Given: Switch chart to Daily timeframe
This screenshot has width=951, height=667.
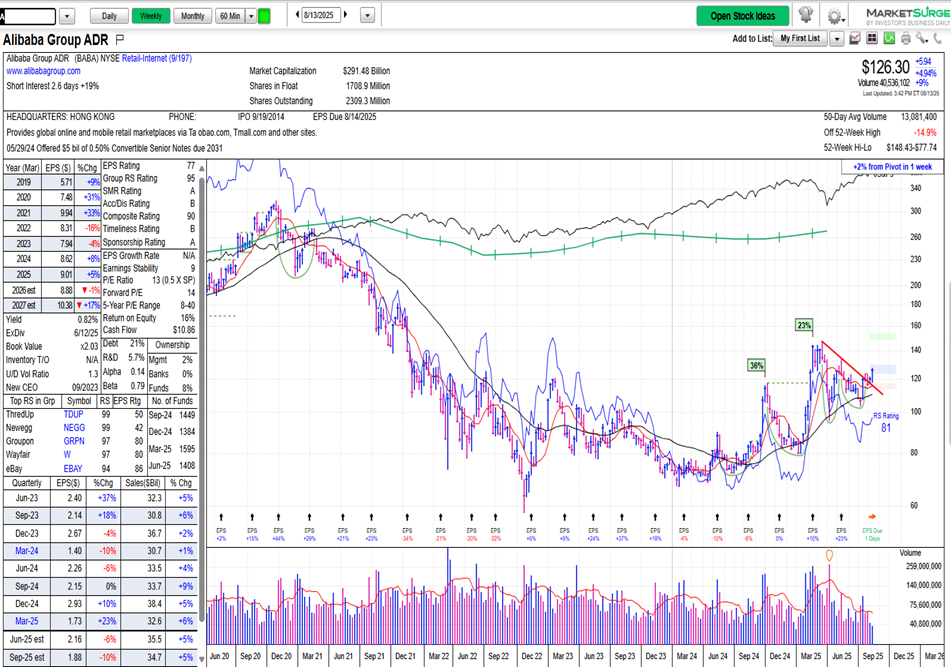Looking at the screenshot, I should click(108, 16).
